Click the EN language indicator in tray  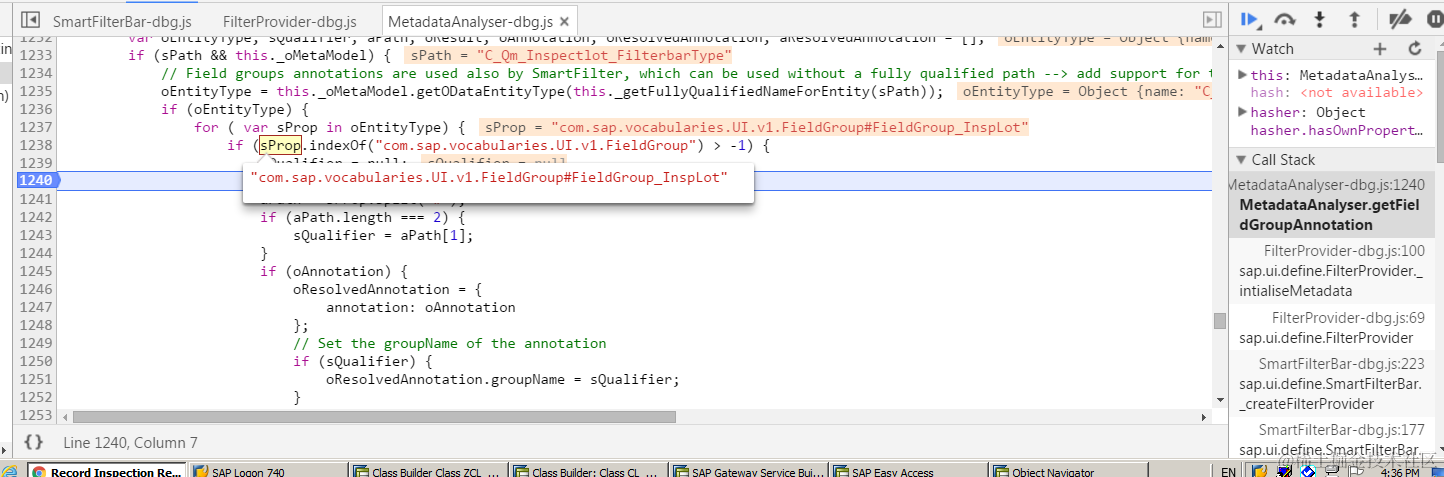click(1228, 471)
